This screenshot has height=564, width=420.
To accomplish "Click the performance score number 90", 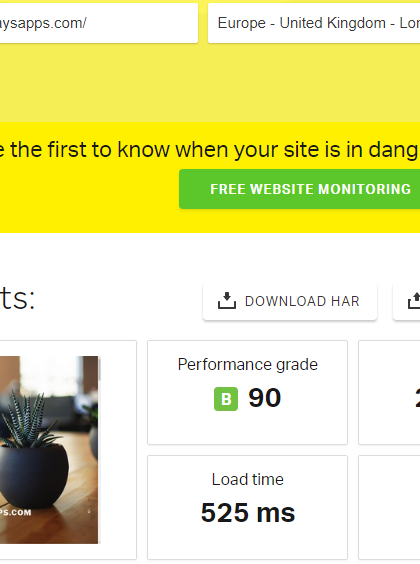I will pyautogui.click(x=265, y=398).
